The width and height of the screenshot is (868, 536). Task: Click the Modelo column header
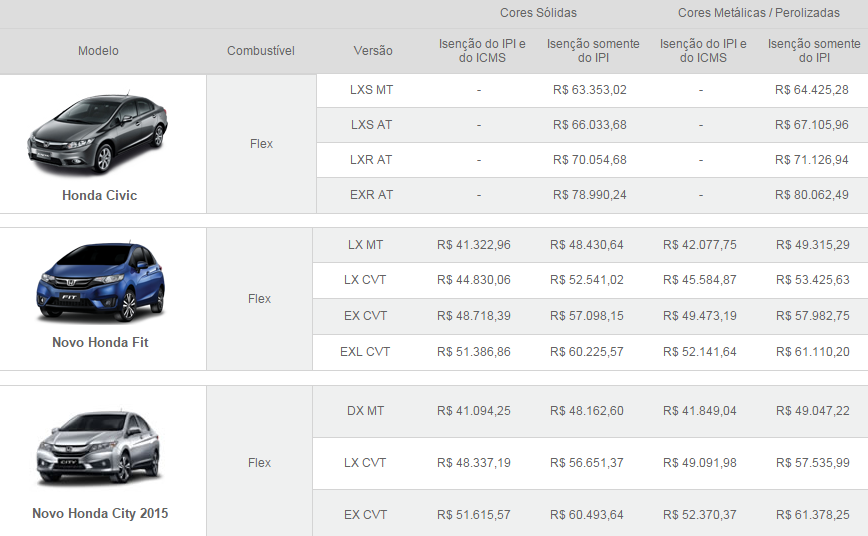coord(98,51)
